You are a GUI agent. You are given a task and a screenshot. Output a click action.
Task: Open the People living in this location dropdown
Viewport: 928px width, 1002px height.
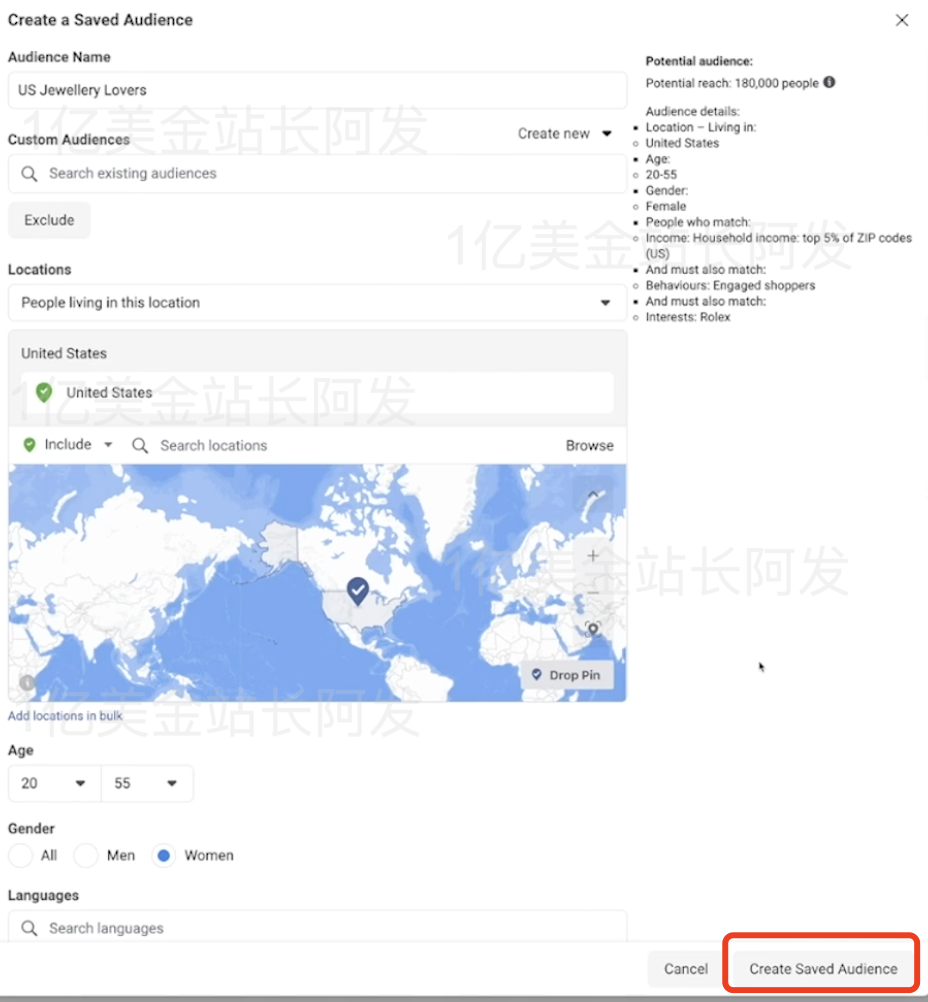[315, 302]
